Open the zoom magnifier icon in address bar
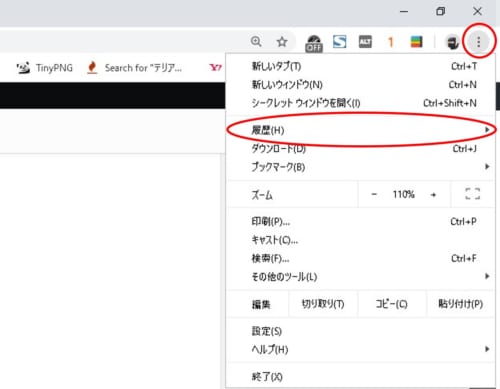The width and height of the screenshot is (500, 389). click(x=256, y=42)
